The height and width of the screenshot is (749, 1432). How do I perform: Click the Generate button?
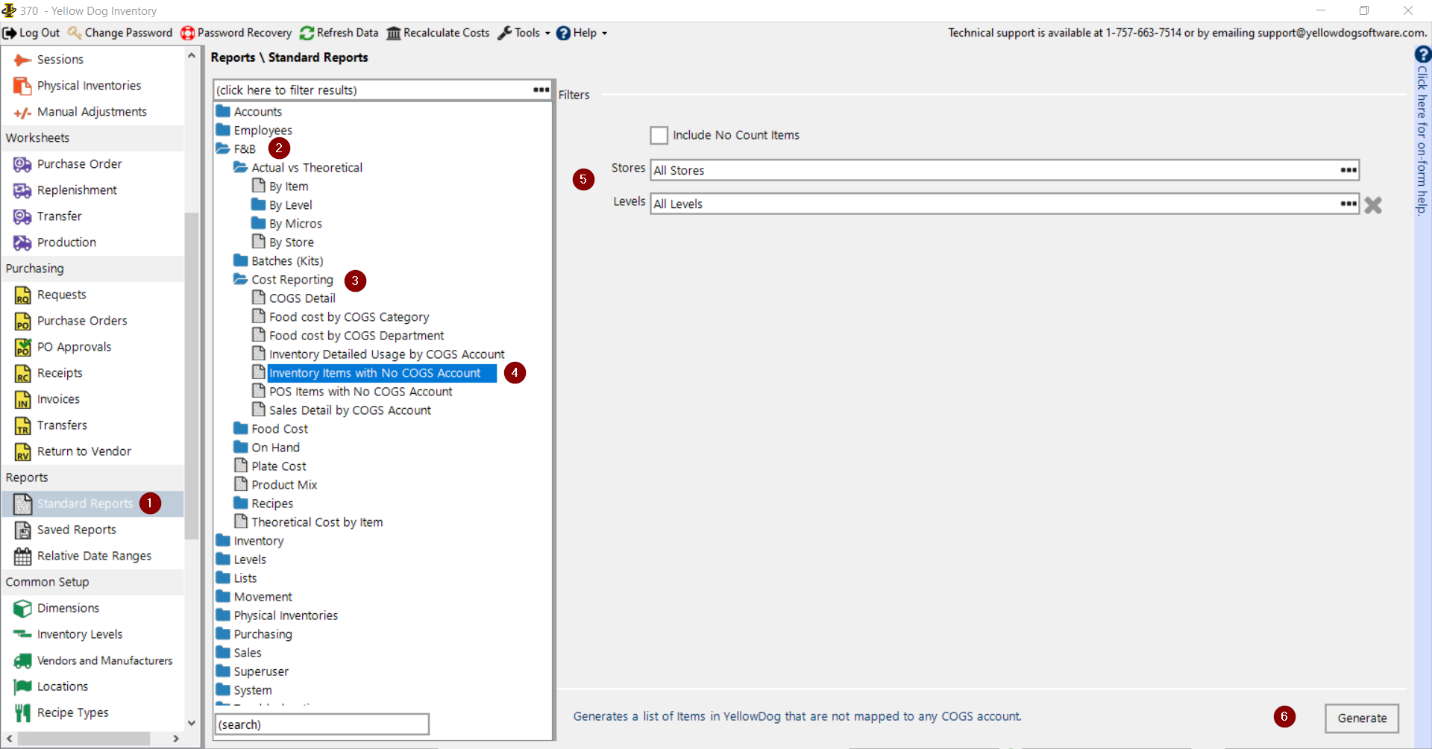(1361, 718)
